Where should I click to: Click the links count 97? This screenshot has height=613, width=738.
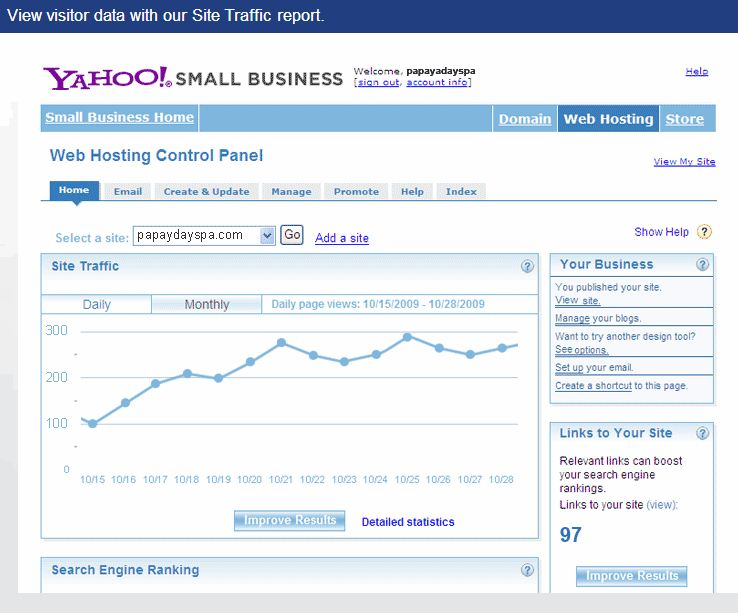coord(570,535)
